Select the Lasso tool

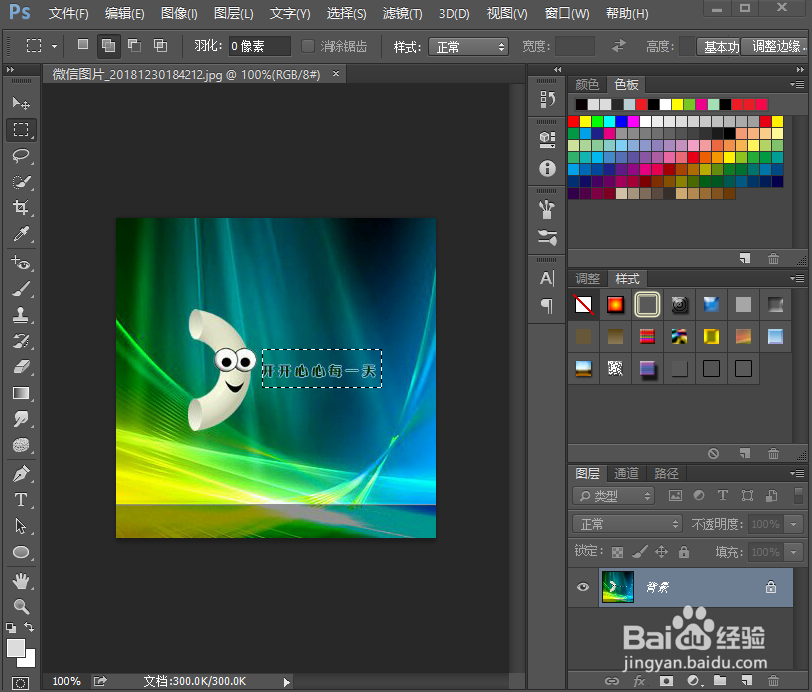tap(21, 155)
